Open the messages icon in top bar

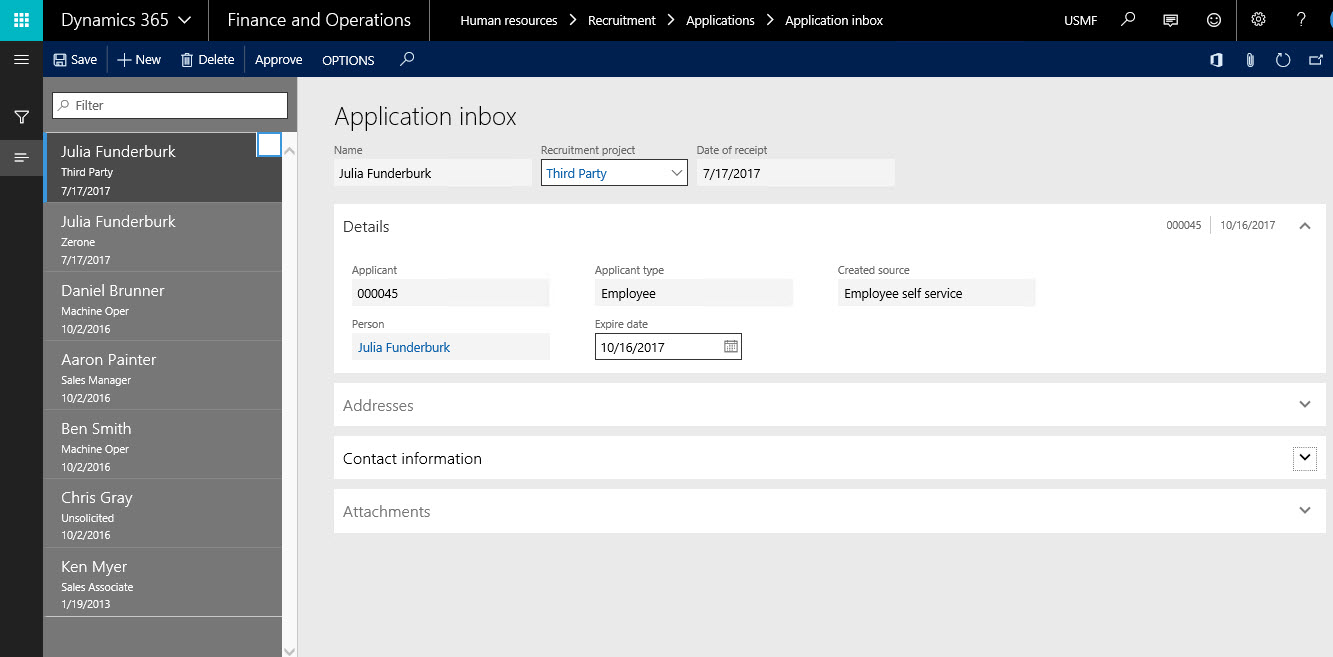point(1171,20)
